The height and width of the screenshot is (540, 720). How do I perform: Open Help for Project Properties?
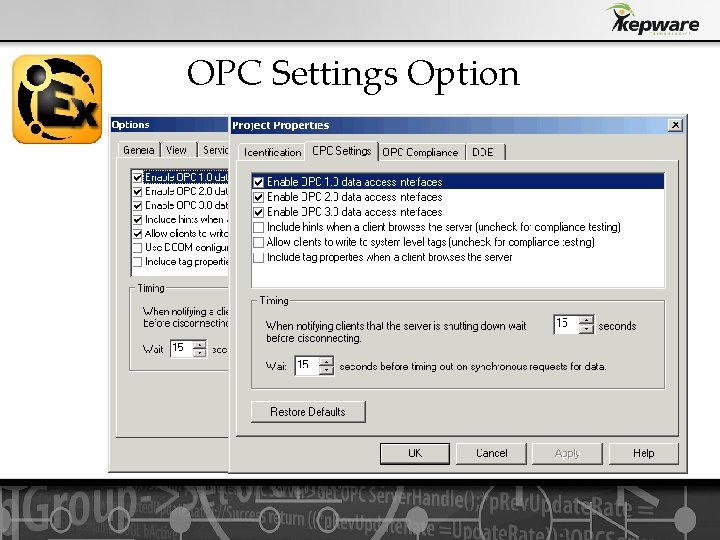click(643, 453)
